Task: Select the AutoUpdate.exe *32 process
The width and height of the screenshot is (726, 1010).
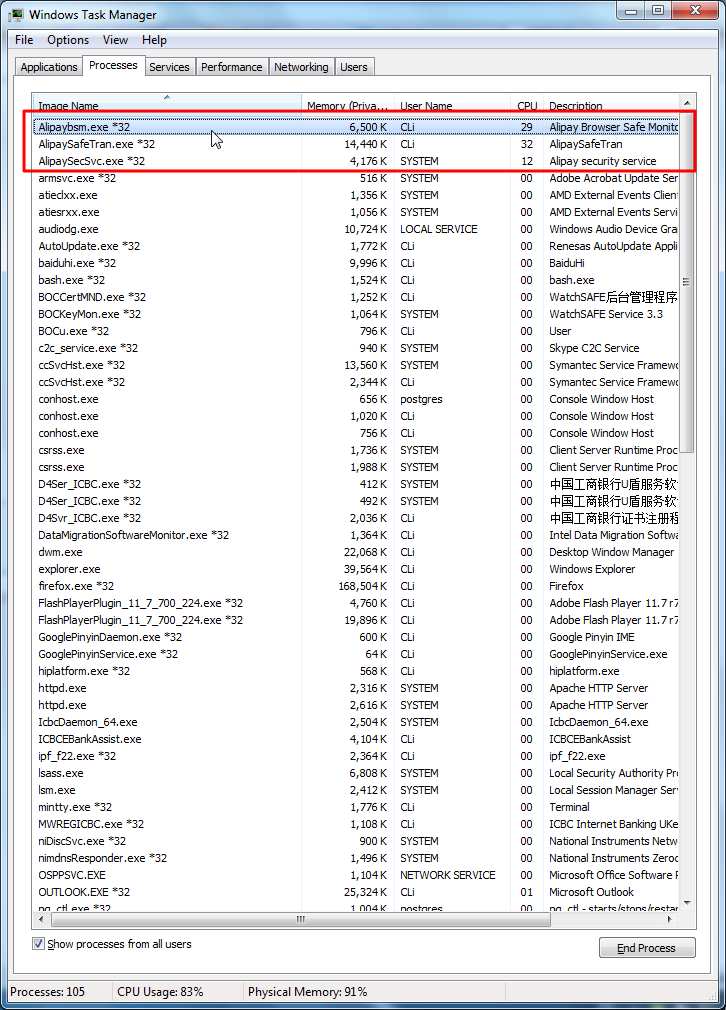Action: point(356,246)
